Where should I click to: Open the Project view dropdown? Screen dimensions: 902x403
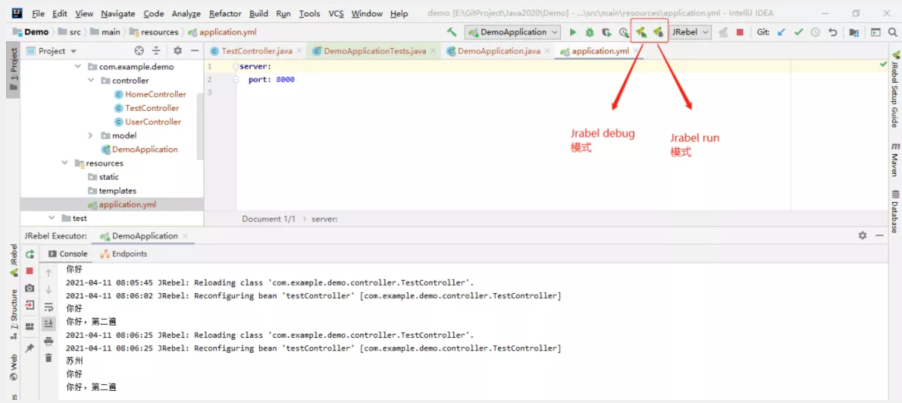(52, 51)
